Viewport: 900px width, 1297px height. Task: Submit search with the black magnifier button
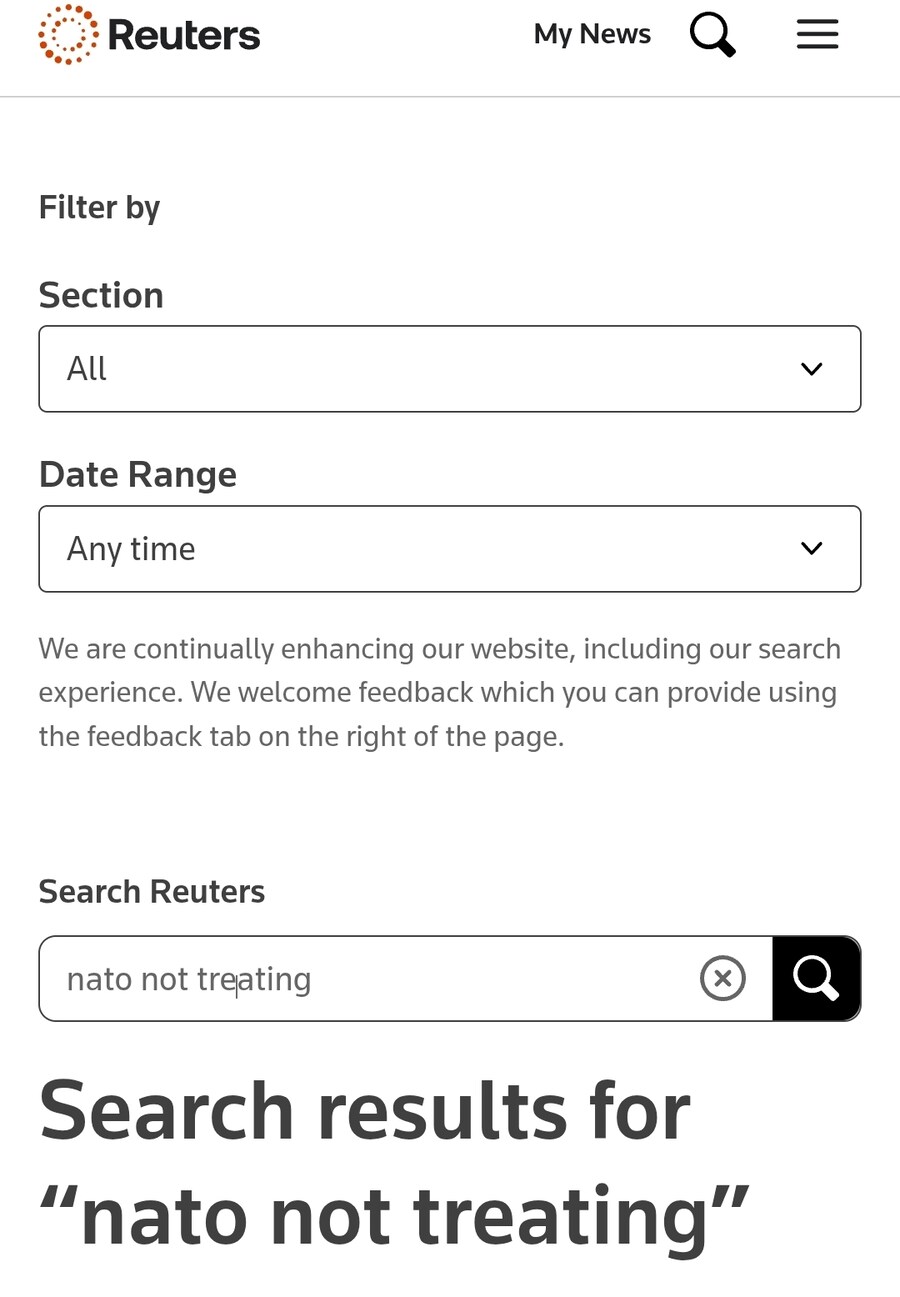(x=816, y=978)
